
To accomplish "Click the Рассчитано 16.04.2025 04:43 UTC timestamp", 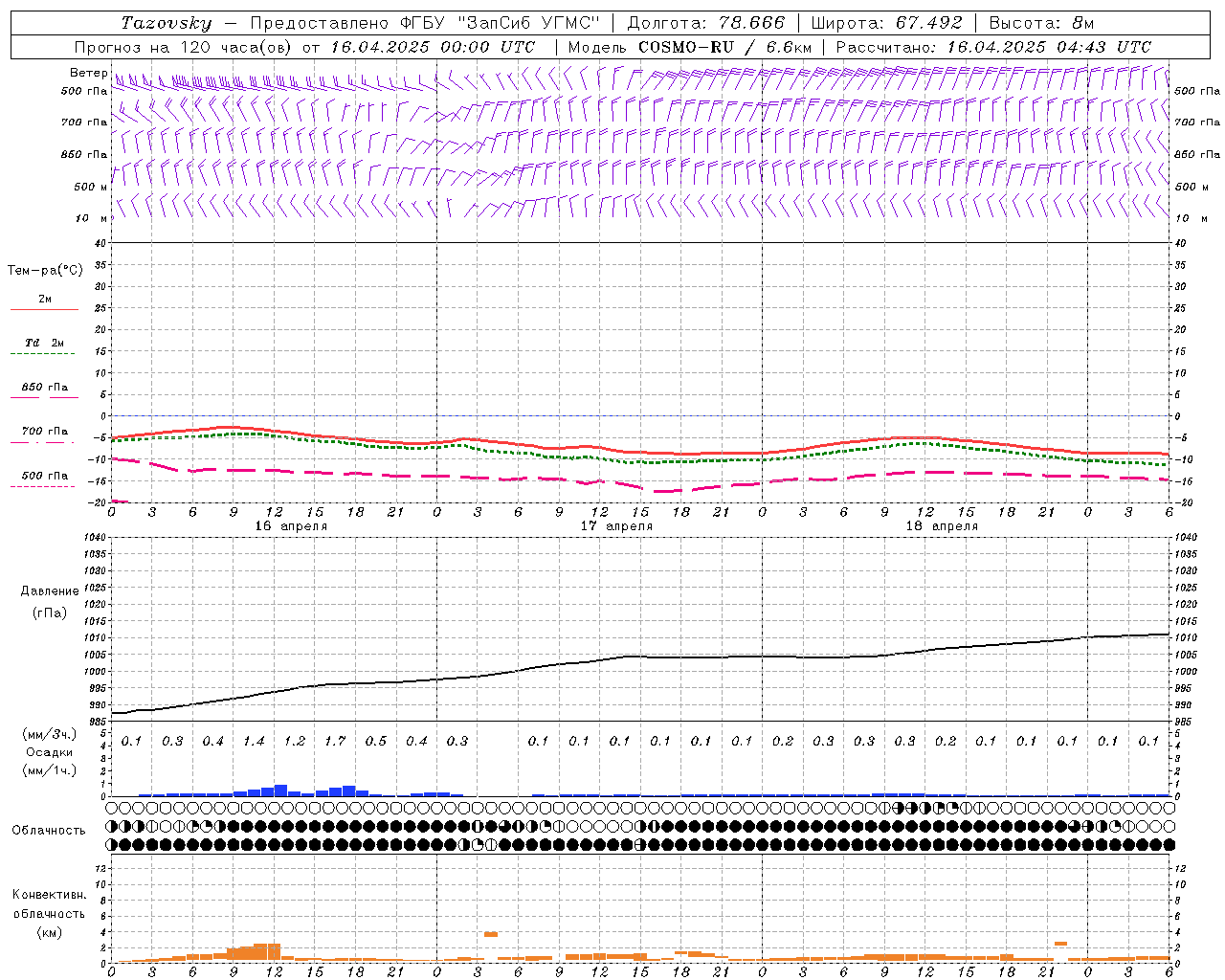I will point(993,47).
